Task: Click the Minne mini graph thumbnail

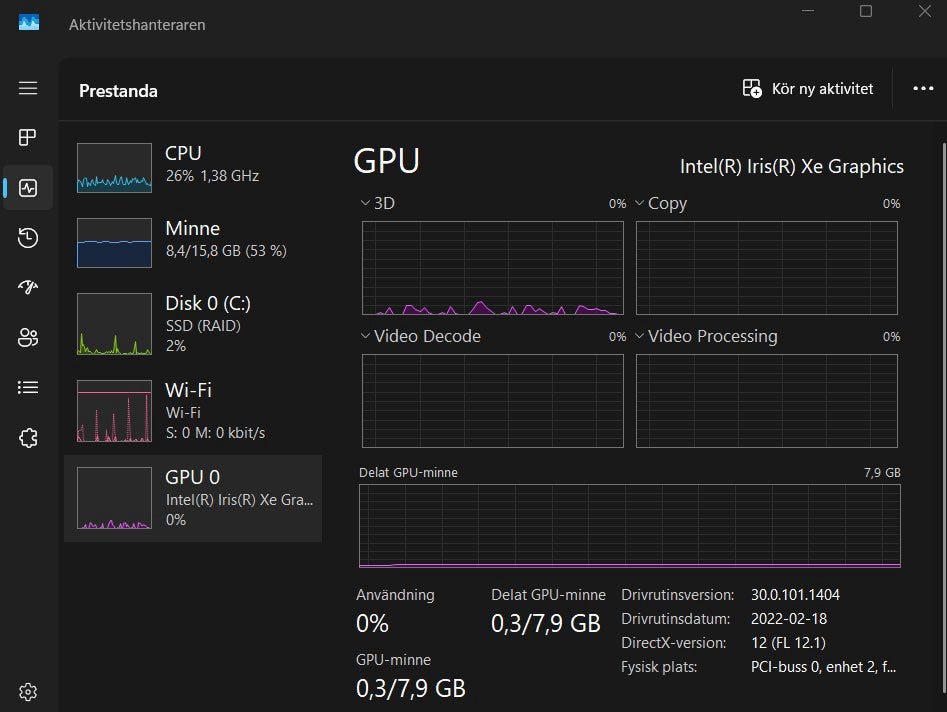Action: pyautogui.click(x=114, y=243)
